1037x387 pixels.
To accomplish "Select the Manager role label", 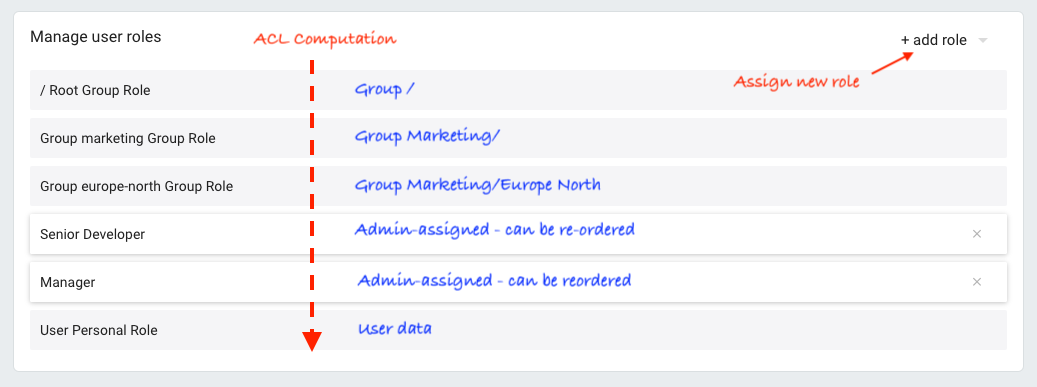I will coord(67,282).
